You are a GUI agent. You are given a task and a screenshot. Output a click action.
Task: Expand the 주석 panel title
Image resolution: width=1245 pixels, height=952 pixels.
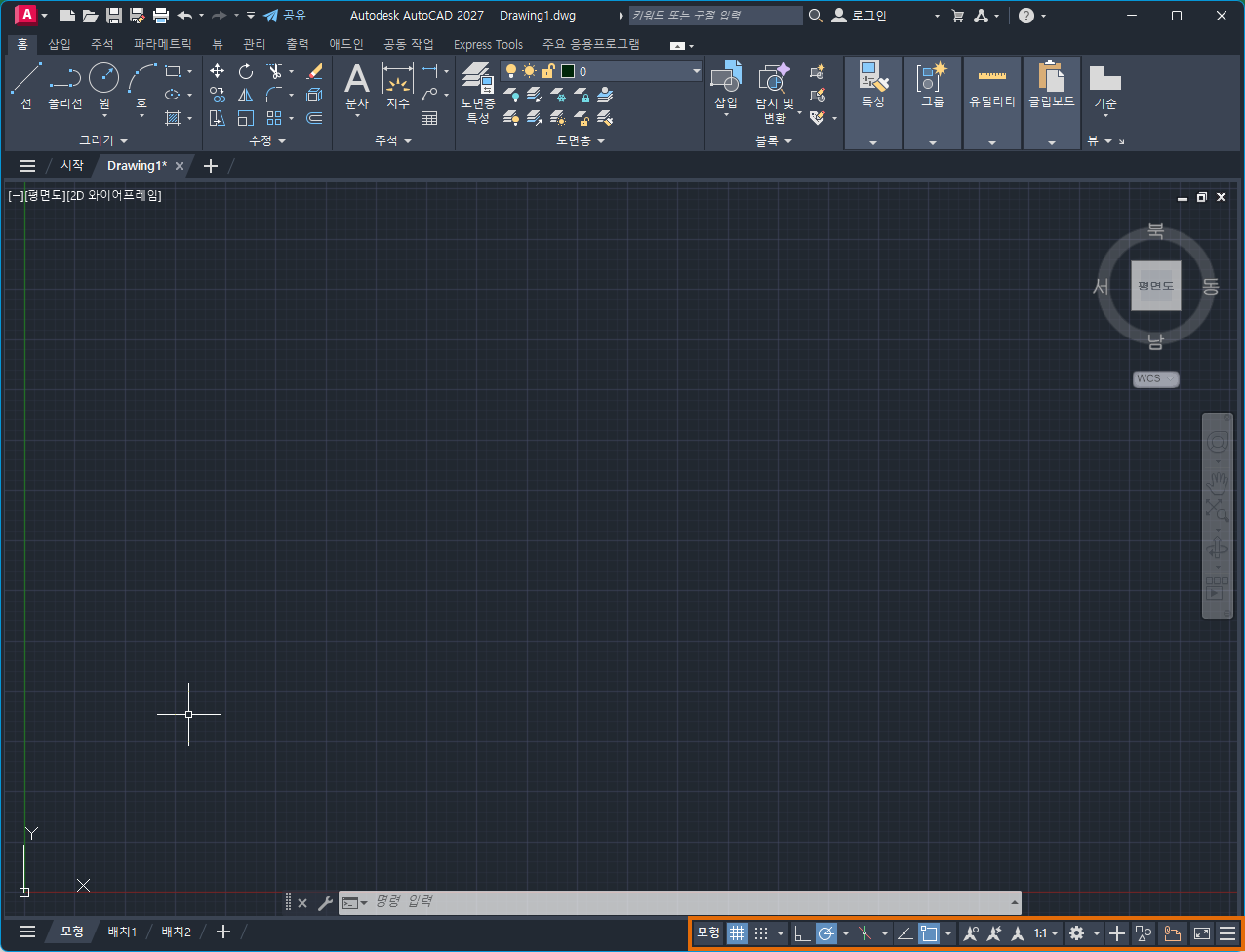[393, 140]
